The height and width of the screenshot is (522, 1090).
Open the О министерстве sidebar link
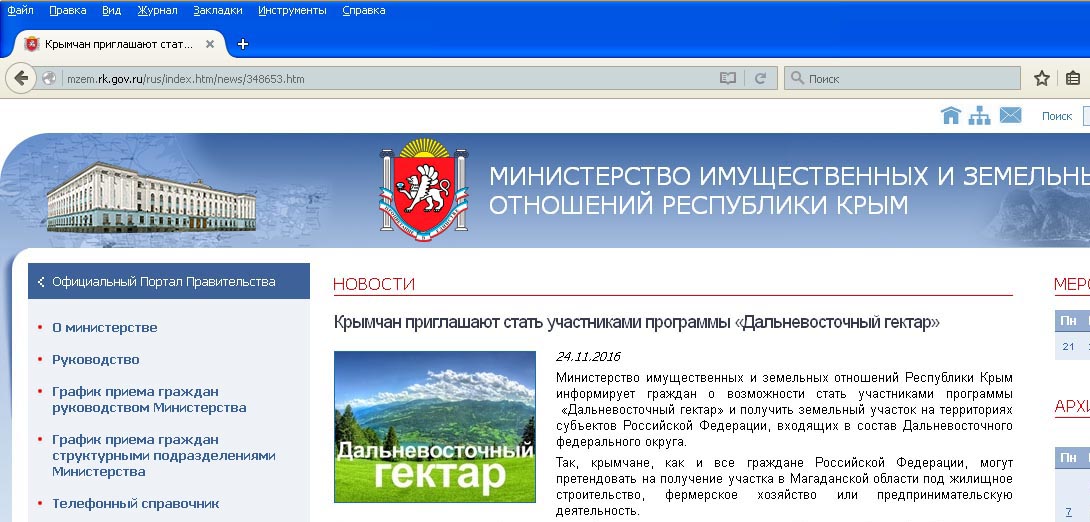[105, 327]
